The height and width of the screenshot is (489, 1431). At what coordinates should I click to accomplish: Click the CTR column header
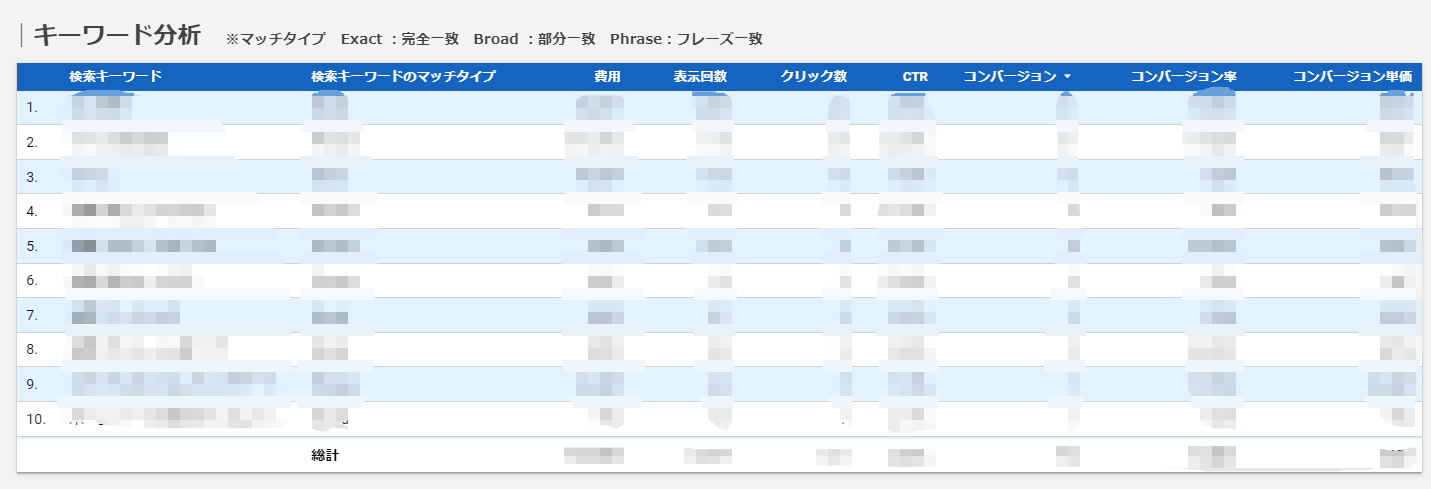(x=915, y=76)
